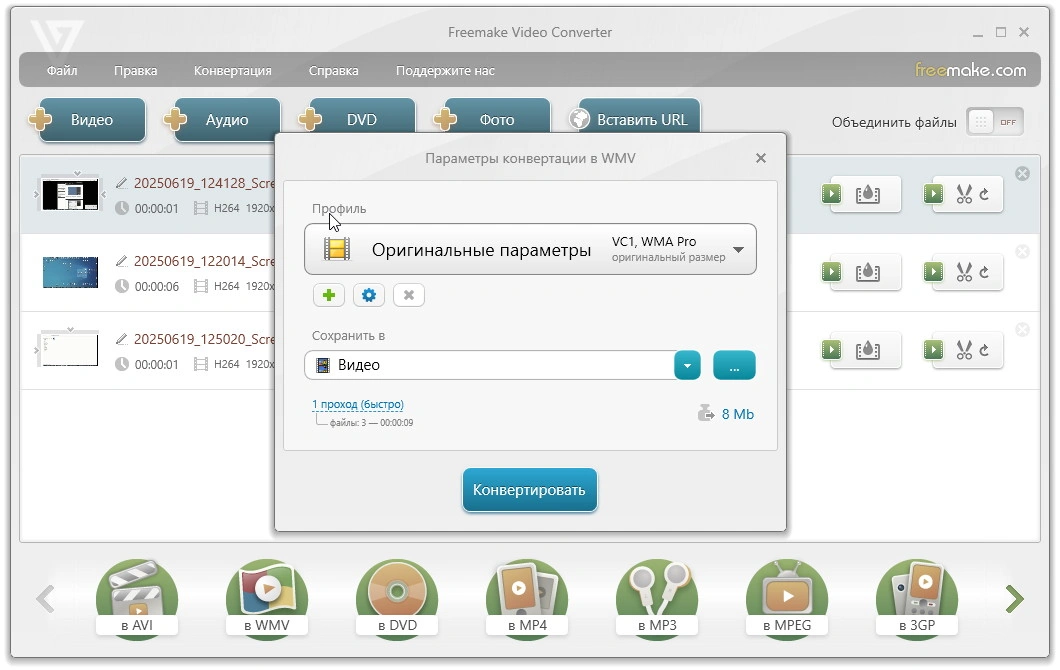Add a new profile with the green plus
1060x670 pixels.
[x=329, y=295]
